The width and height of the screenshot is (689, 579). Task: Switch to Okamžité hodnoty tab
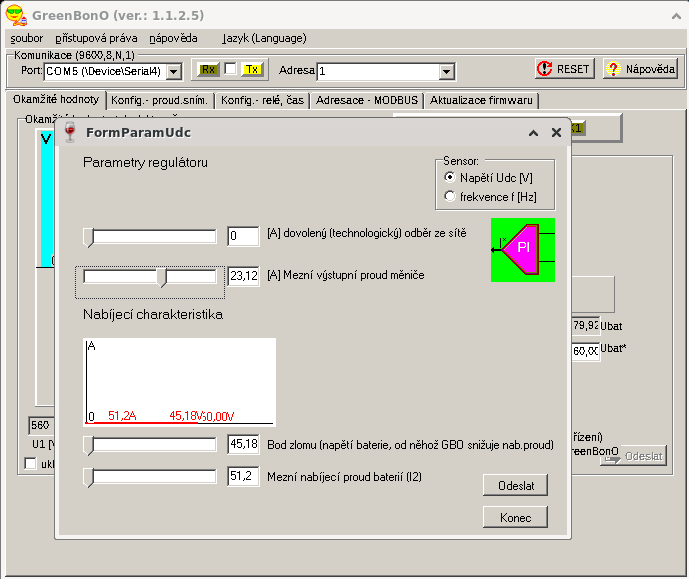click(x=56, y=99)
